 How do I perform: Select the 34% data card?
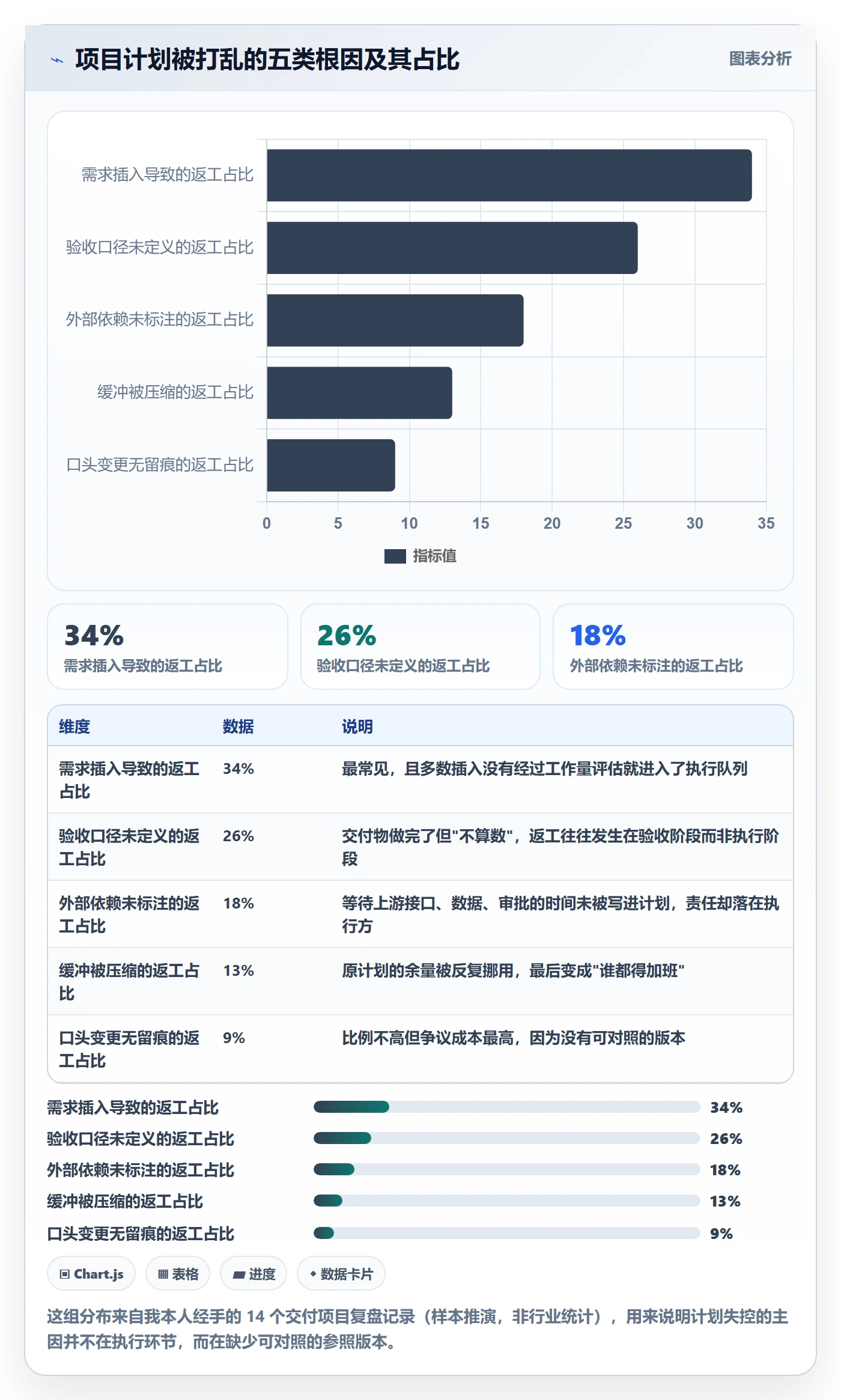tap(168, 647)
